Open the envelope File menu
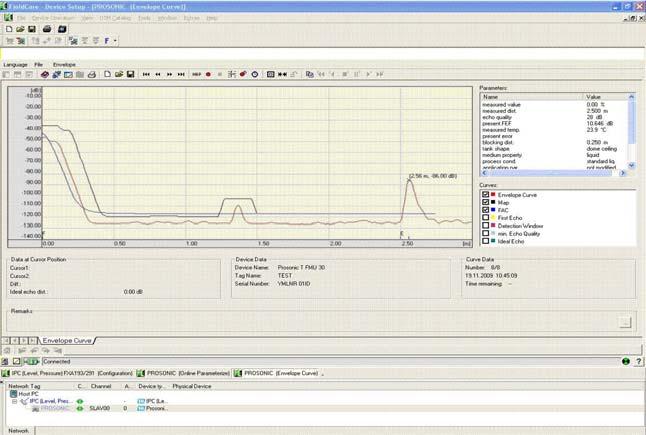The height and width of the screenshot is (435, 646). tap(38, 65)
